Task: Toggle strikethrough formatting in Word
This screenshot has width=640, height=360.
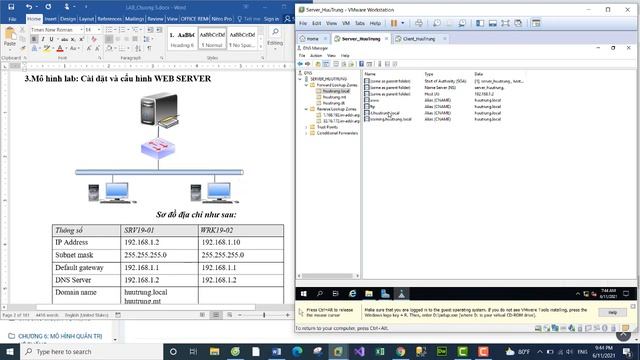Action: pos(64,40)
